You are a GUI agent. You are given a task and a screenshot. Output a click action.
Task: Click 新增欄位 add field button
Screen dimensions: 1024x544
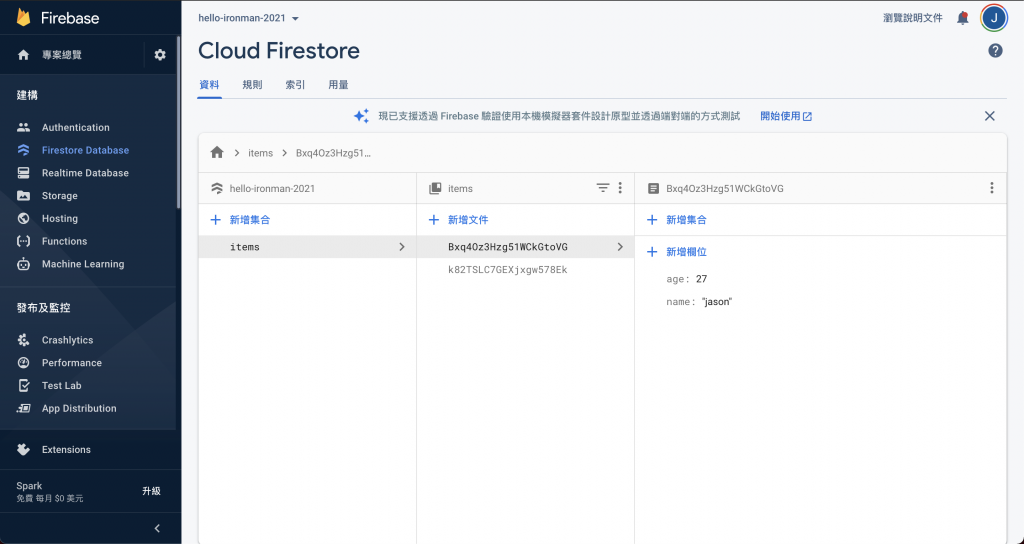click(x=677, y=252)
